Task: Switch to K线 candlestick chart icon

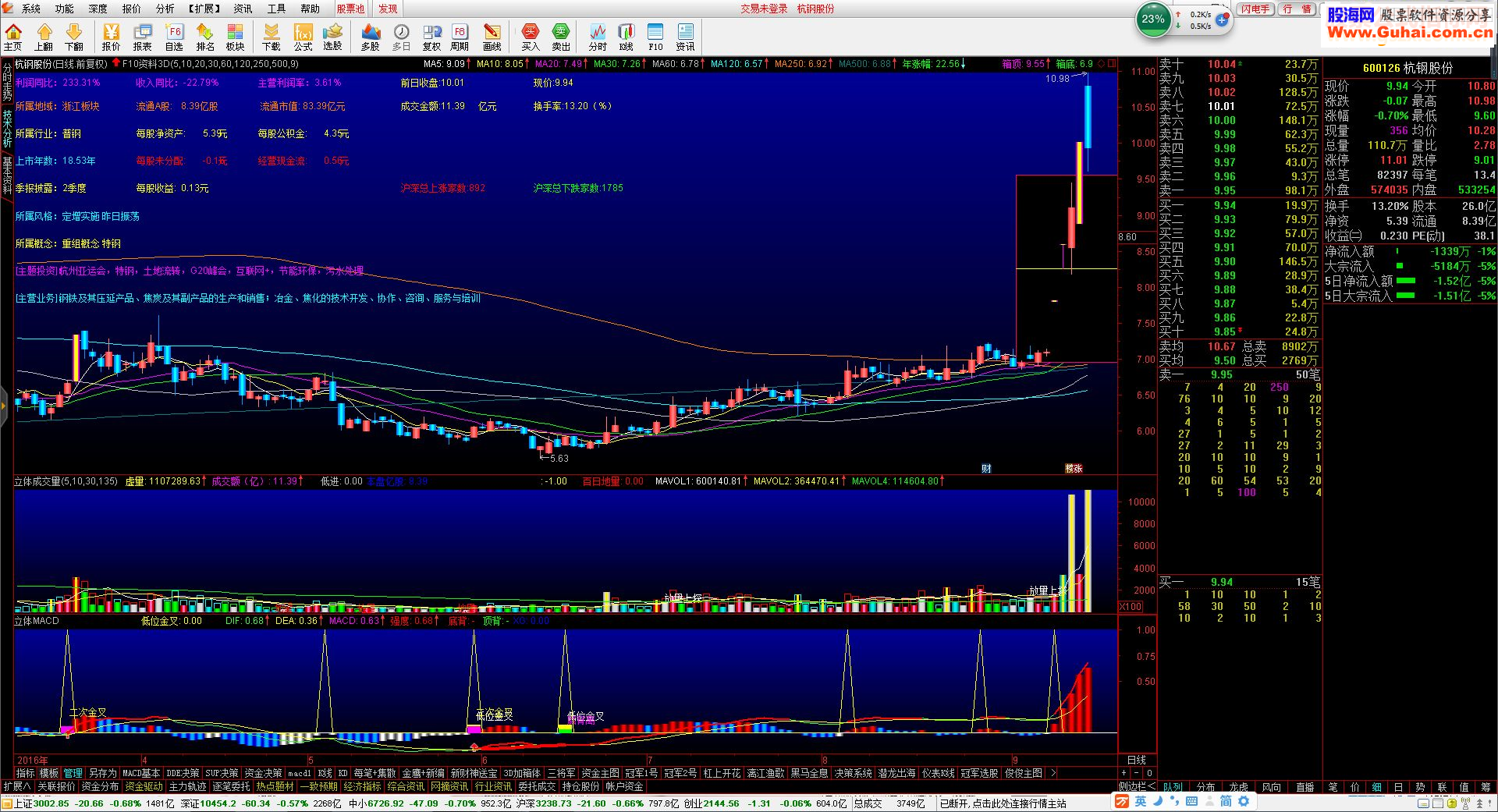Action: tap(627, 37)
